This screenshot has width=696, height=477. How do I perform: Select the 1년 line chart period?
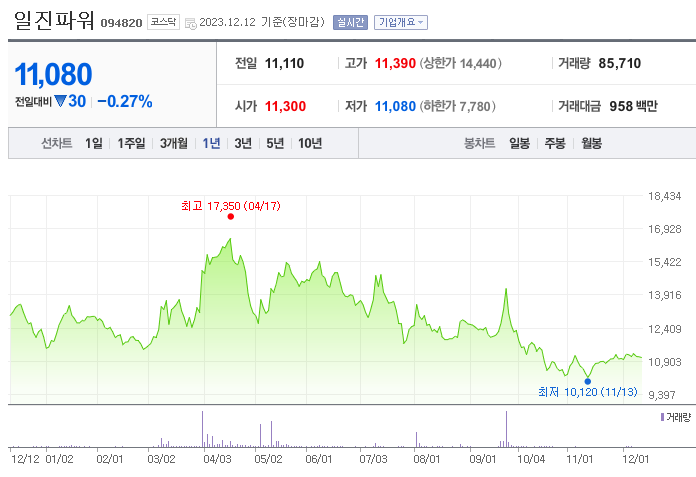[211, 143]
